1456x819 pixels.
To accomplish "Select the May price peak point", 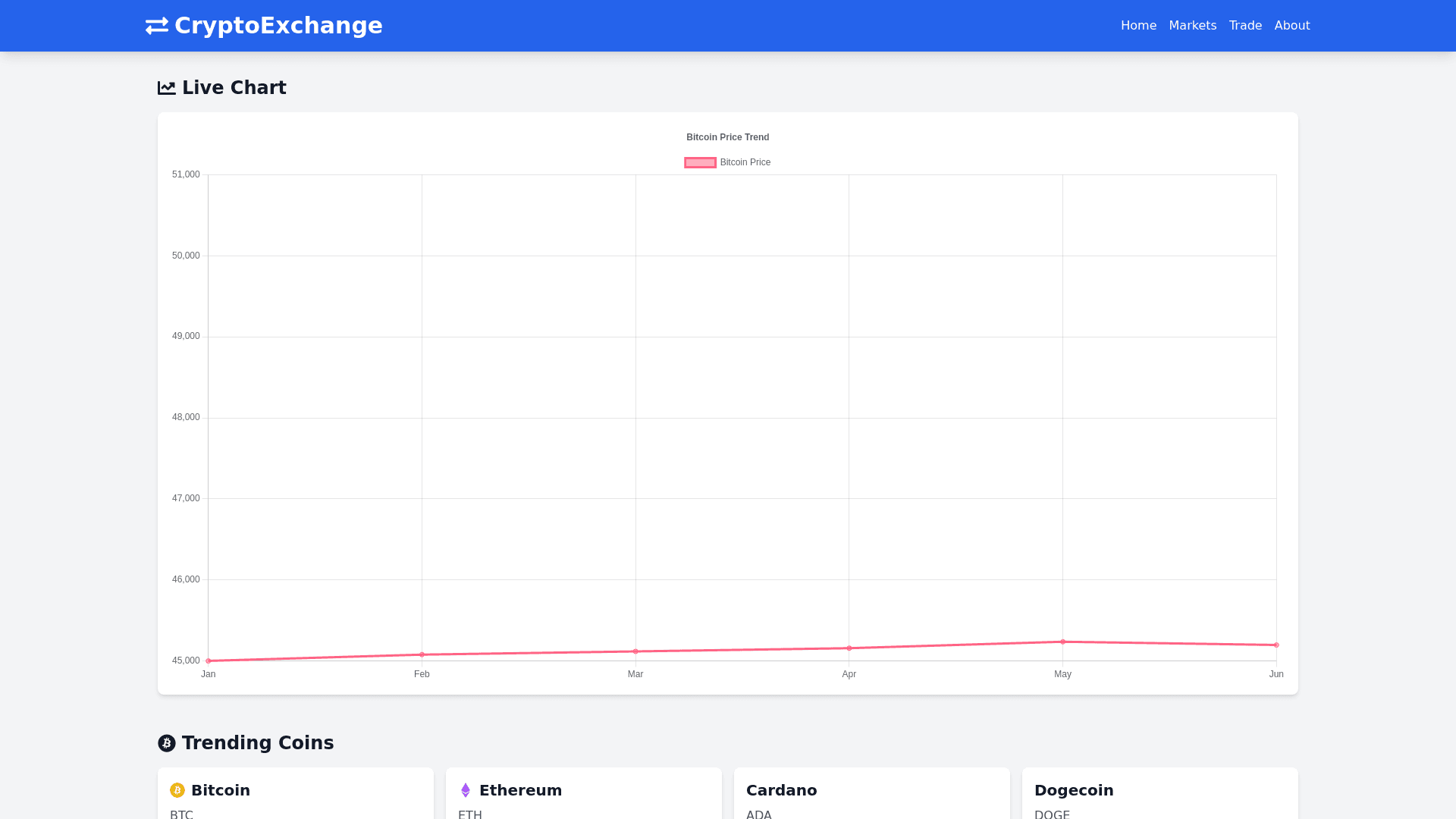I will coord(1063,642).
